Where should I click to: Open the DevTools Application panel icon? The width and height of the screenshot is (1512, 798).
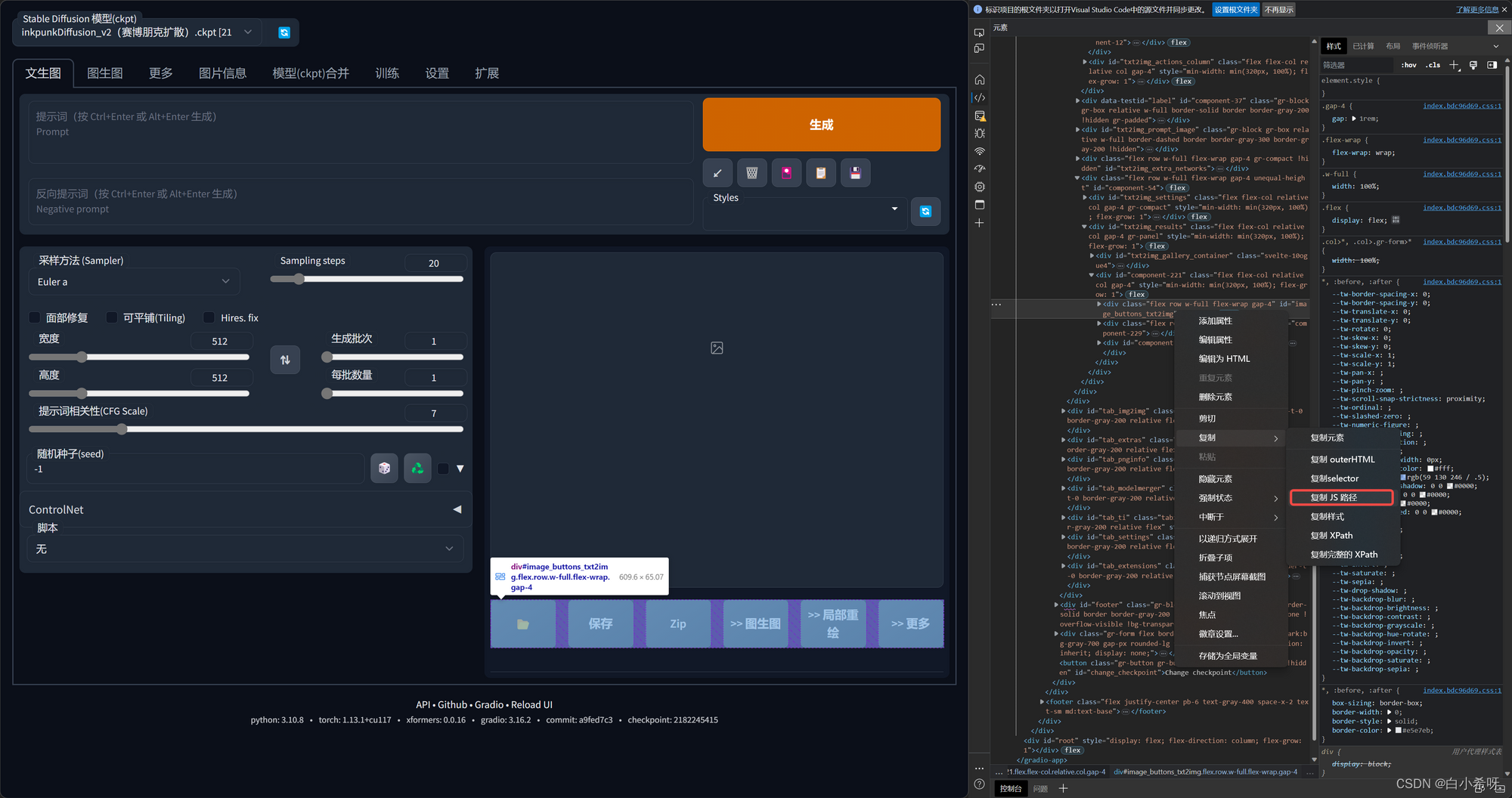[979, 205]
